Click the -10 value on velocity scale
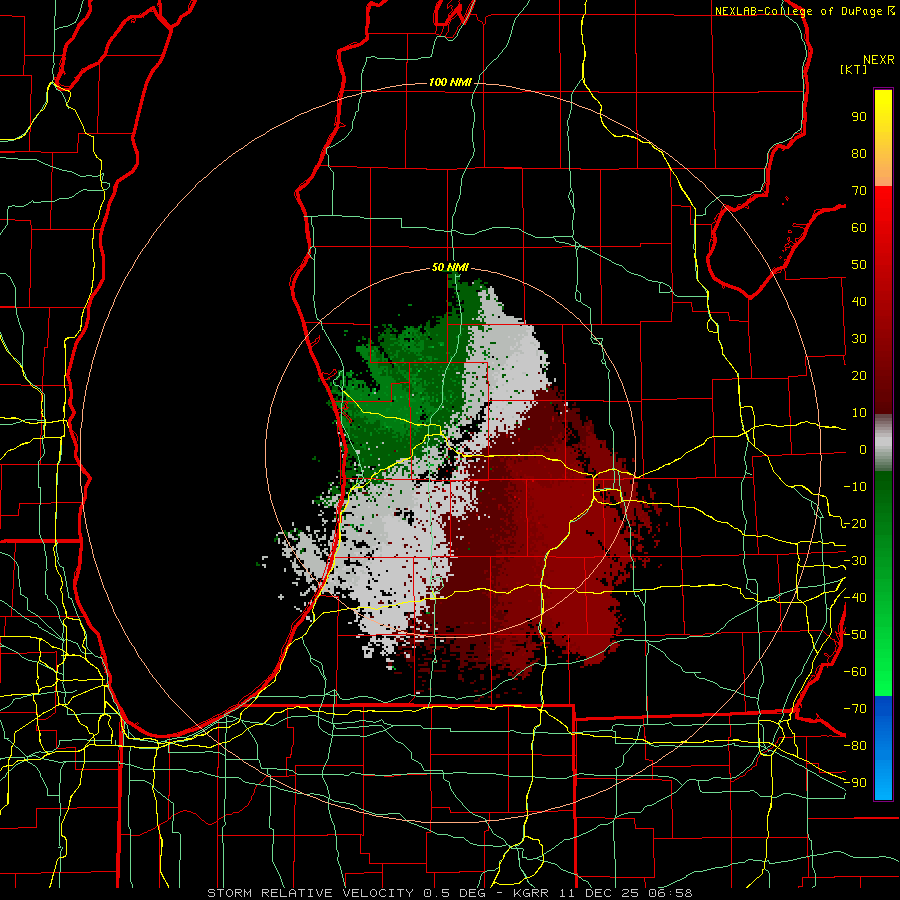The image size is (900, 900). 855,487
